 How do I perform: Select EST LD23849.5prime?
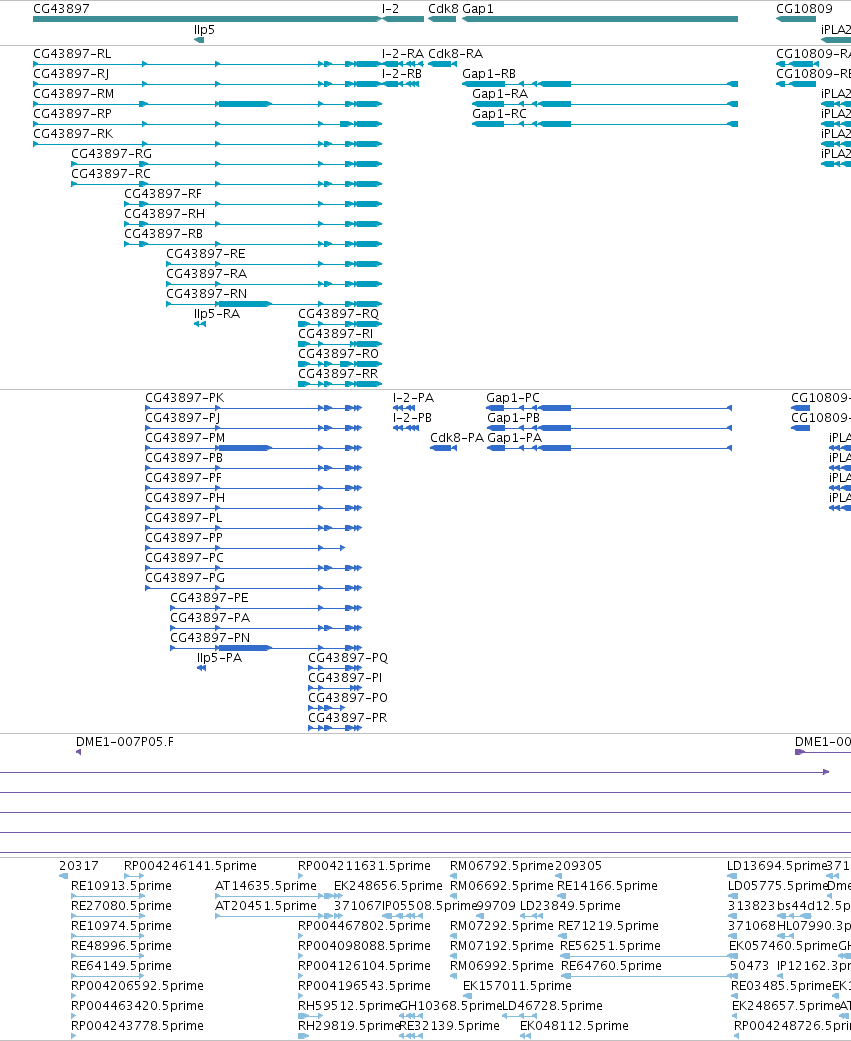pos(532,916)
